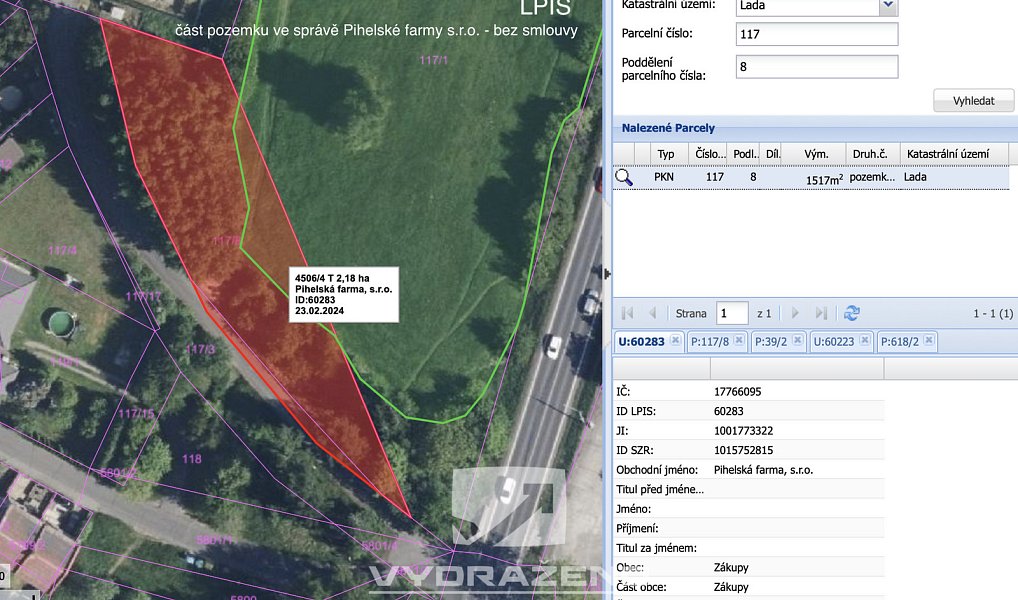Collapse side panel using the splitter arrow
Image resolution: width=1018 pixels, height=600 pixels.
pos(607,274)
